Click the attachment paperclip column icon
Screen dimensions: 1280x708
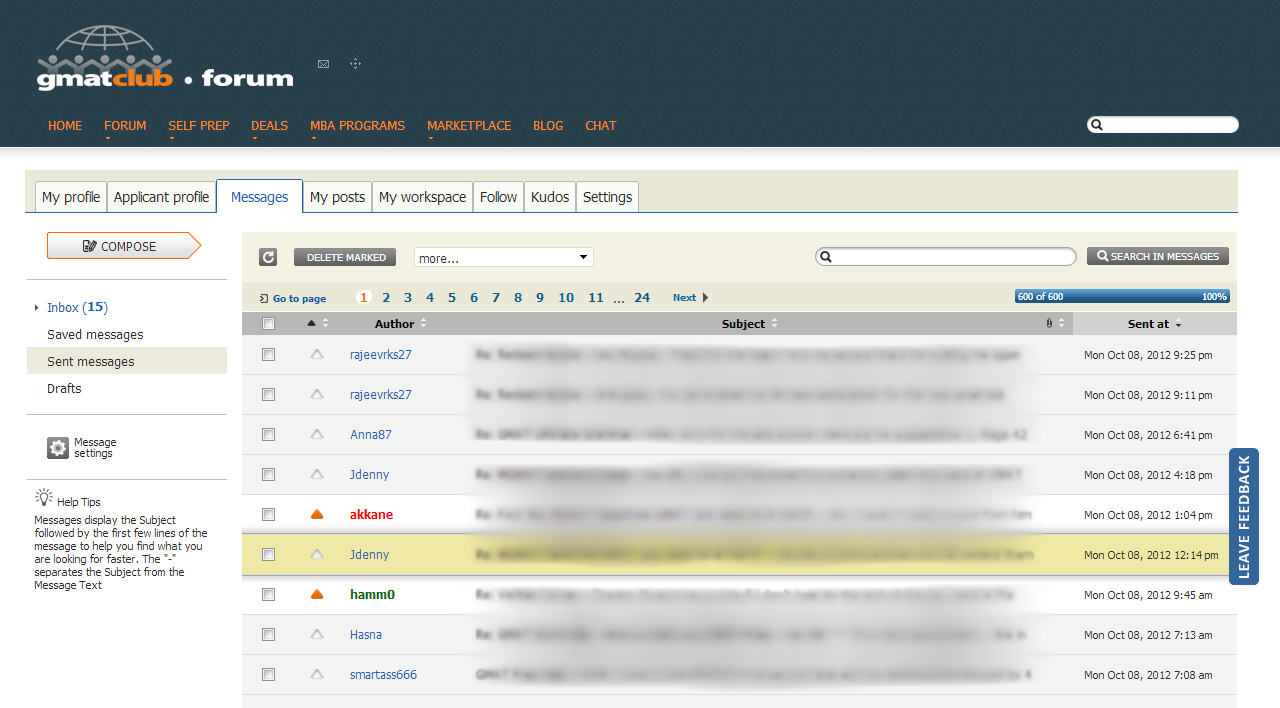tap(1049, 323)
